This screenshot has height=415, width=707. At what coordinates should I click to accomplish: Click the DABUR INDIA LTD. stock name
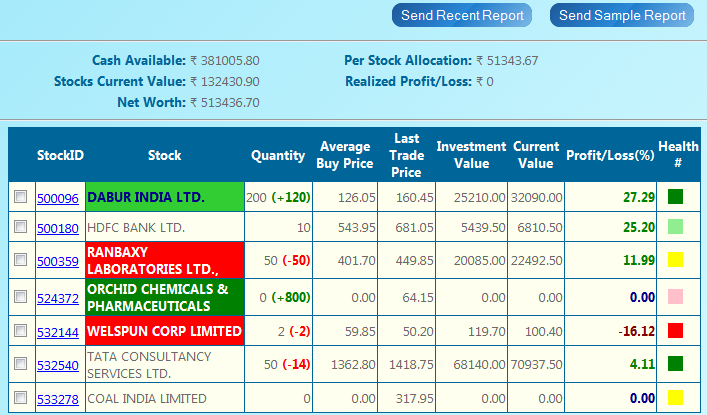coord(146,197)
